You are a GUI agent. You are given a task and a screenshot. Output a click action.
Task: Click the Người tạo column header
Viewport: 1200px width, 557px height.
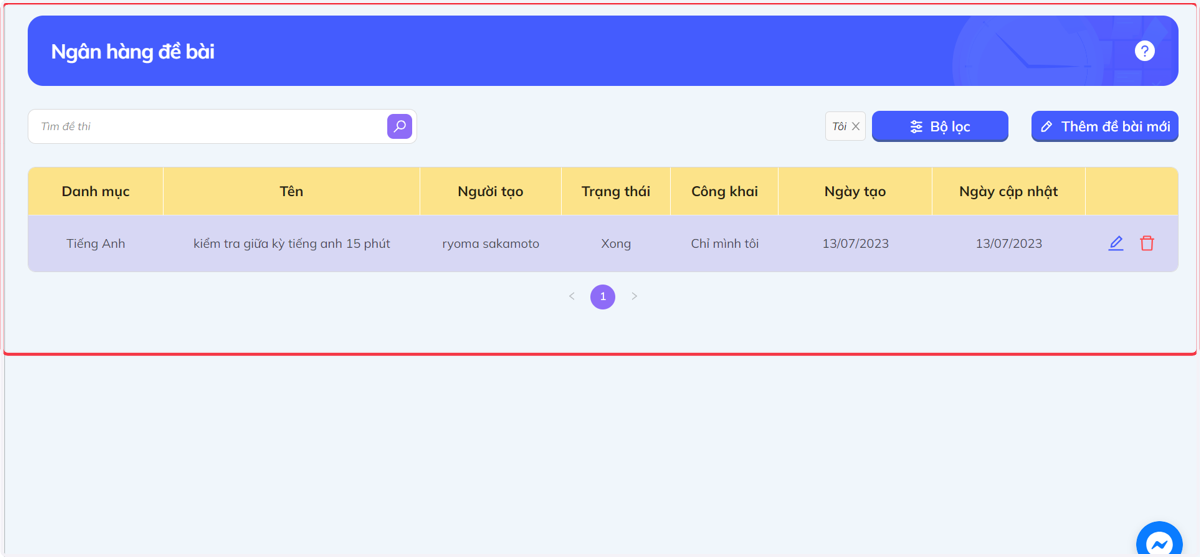tap(490, 191)
